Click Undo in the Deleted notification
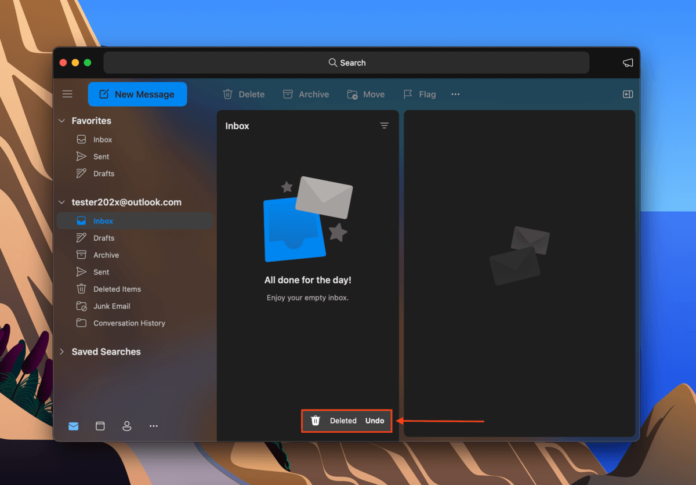 click(x=374, y=421)
